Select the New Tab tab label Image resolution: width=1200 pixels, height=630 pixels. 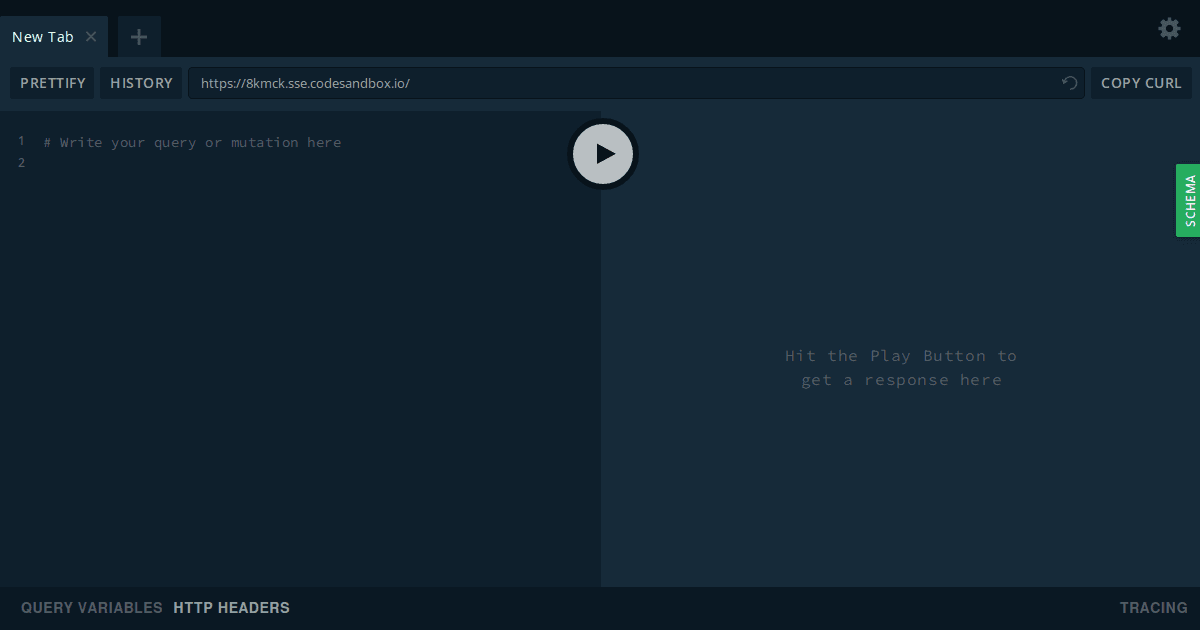[x=42, y=36]
